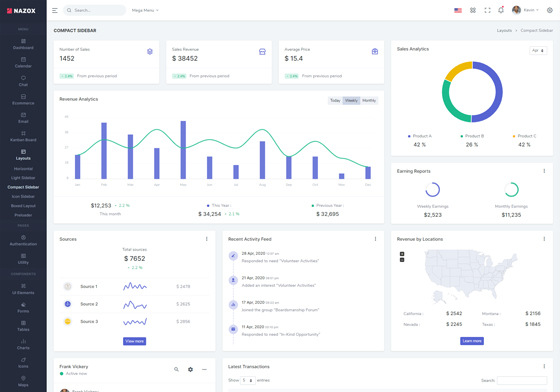Select Horizontal under Layouts menu
Screen dimensions: 560x392
(x=23, y=169)
